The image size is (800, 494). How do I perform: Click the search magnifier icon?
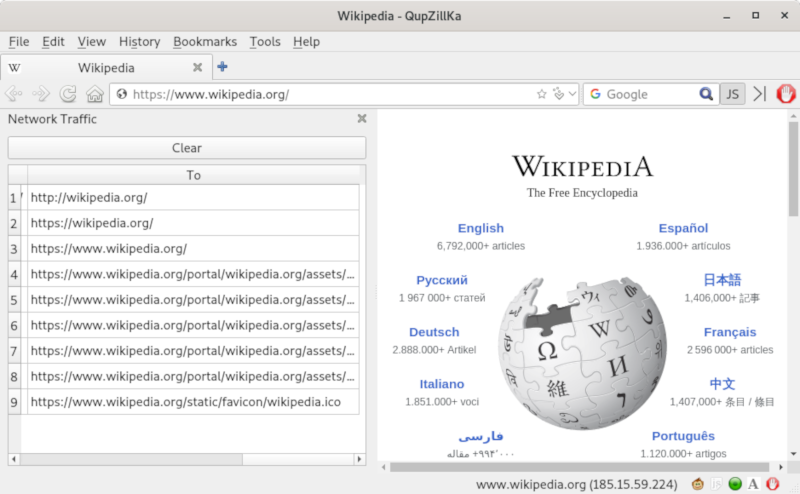pyautogui.click(x=706, y=94)
